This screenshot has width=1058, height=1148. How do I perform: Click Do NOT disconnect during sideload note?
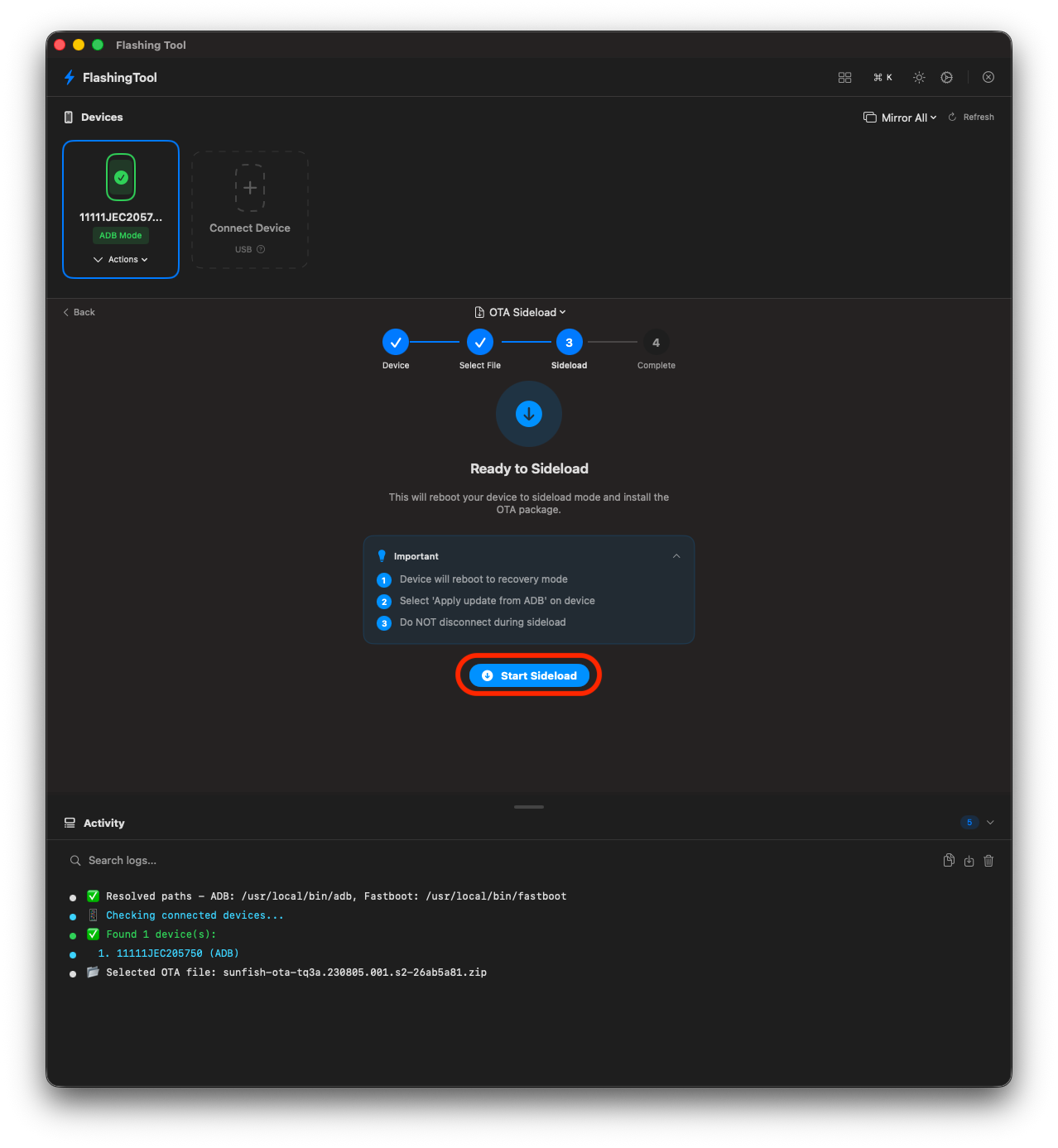pos(483,622)
